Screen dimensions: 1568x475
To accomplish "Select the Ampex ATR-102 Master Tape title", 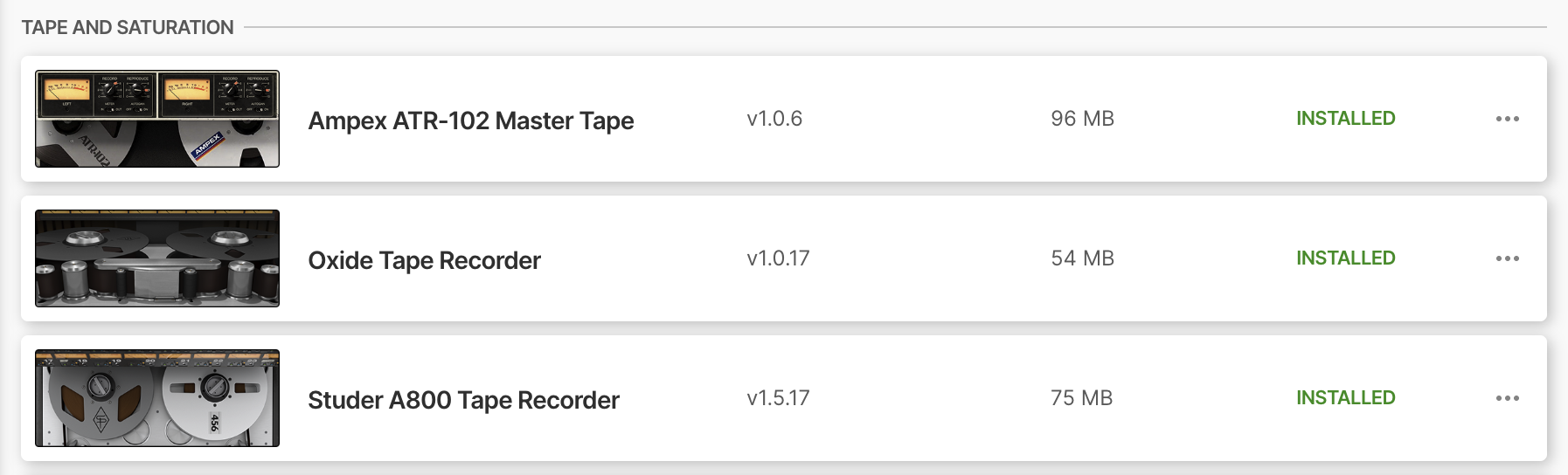I will (x=471, y=120).
